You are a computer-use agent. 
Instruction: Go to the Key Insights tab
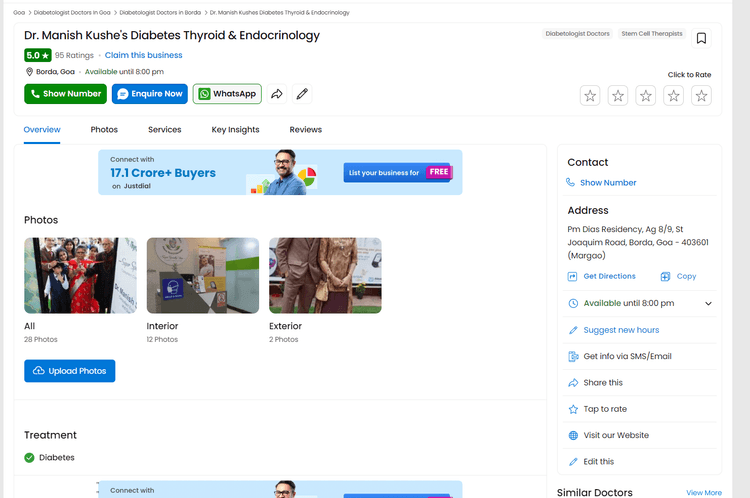(x=235, y=130)
